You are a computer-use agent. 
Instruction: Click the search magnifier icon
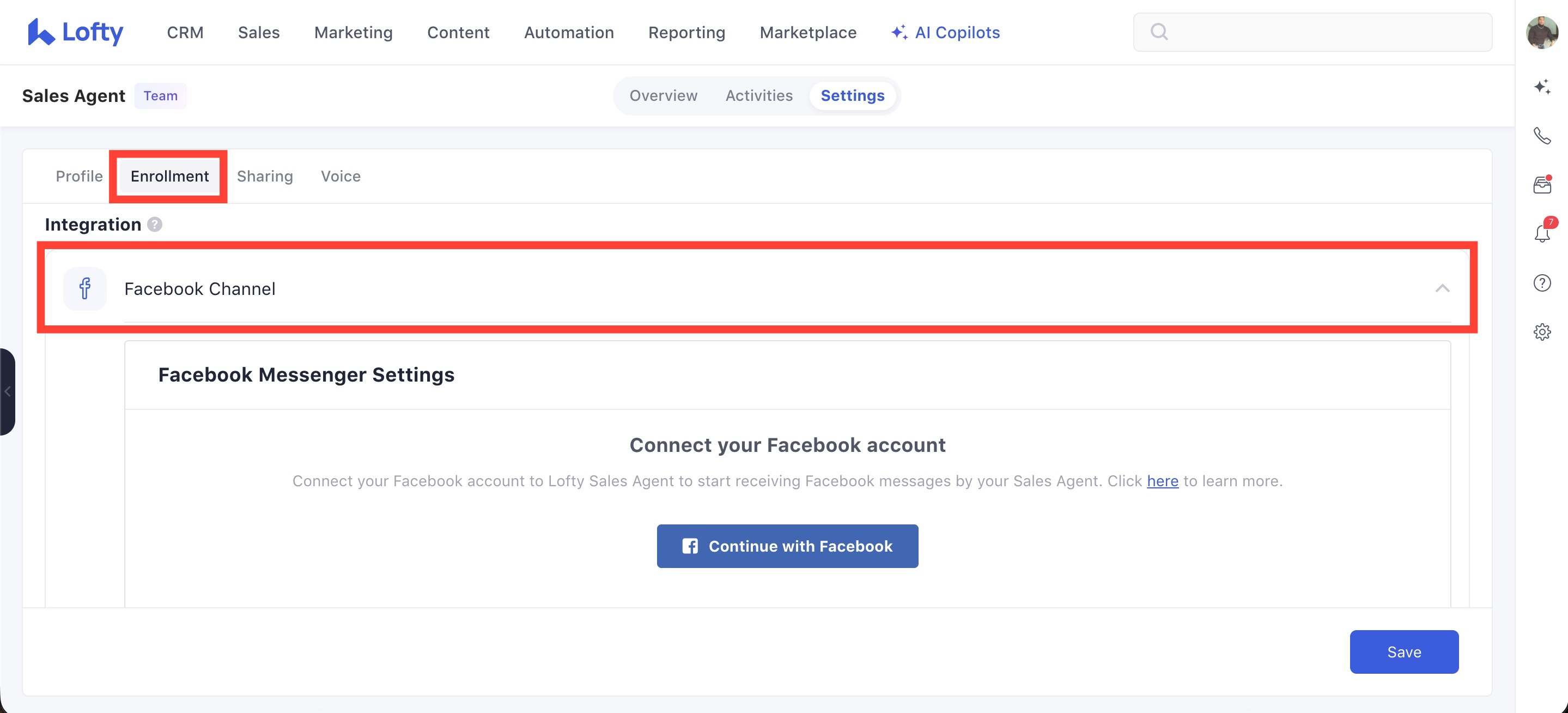(1159, 32)
